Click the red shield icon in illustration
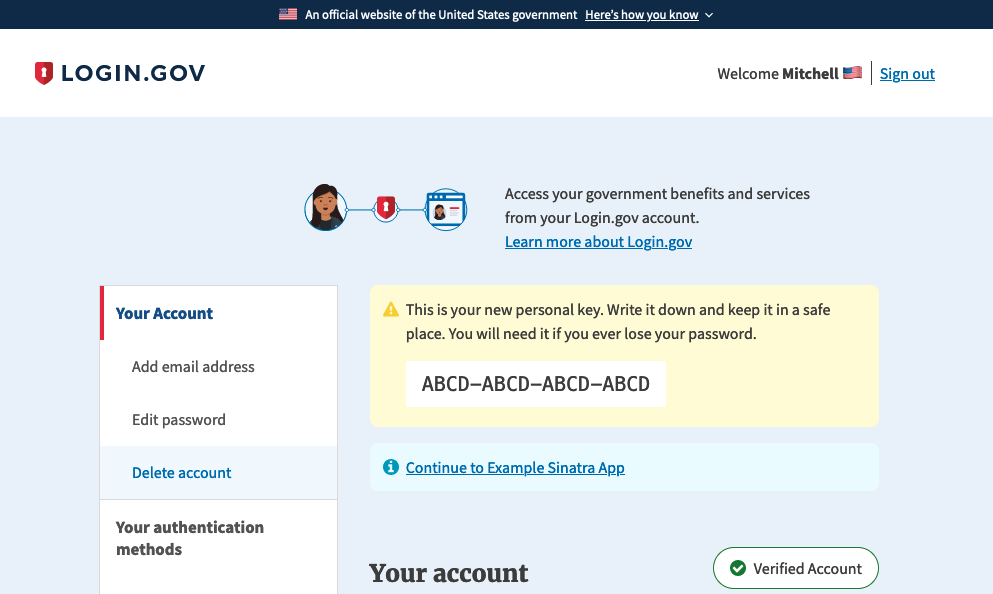 386,208
